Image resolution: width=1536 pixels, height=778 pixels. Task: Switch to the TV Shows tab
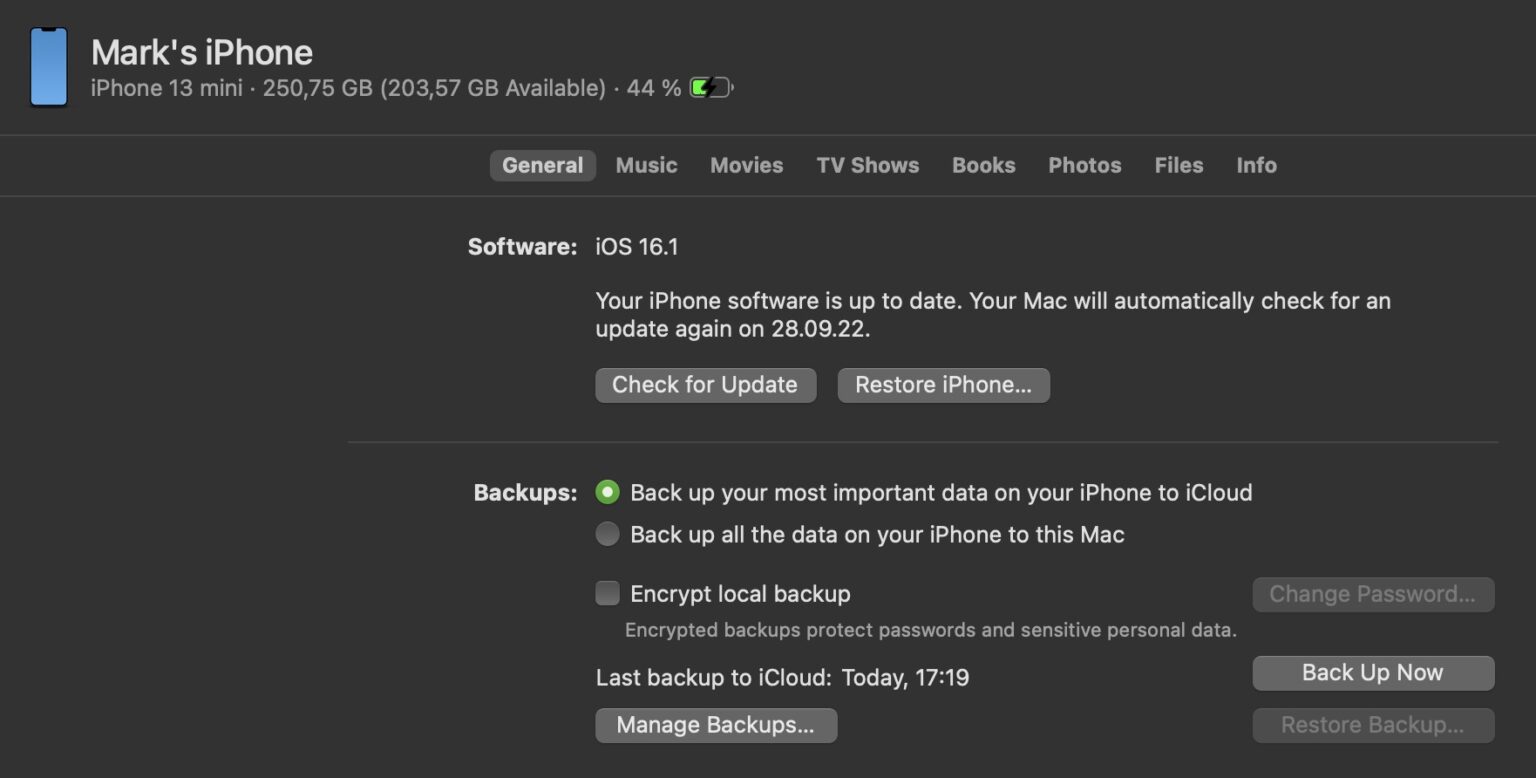coord(867,165)
